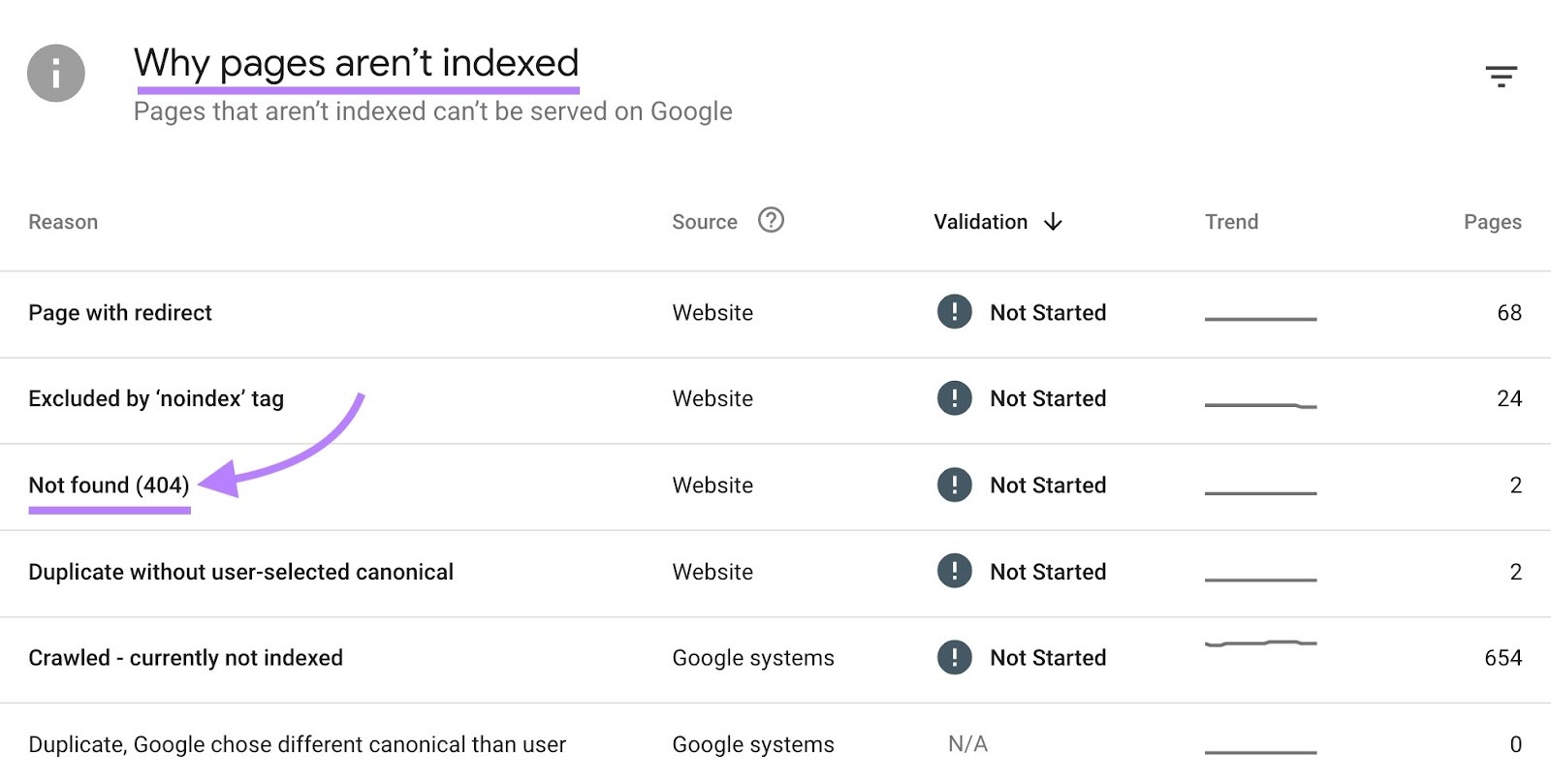Open the filter icon at top right
Screen dimensions: 1551x784
pyautogui.click(x=1502, y=74)
